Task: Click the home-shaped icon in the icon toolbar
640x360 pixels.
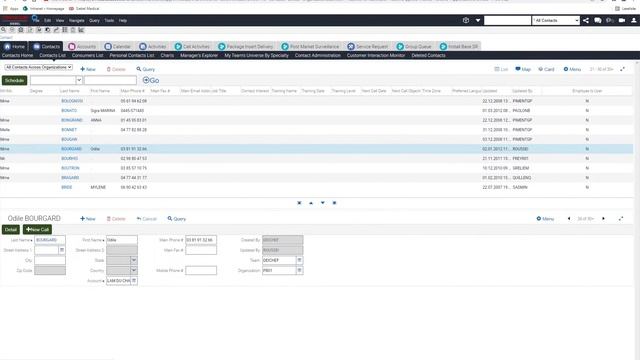Action: click(x=21, y=30)
